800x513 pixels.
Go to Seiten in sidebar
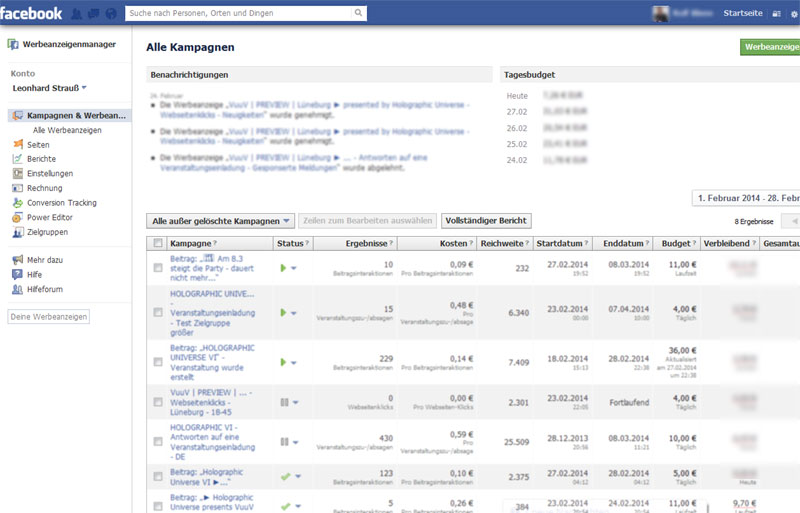38,145
